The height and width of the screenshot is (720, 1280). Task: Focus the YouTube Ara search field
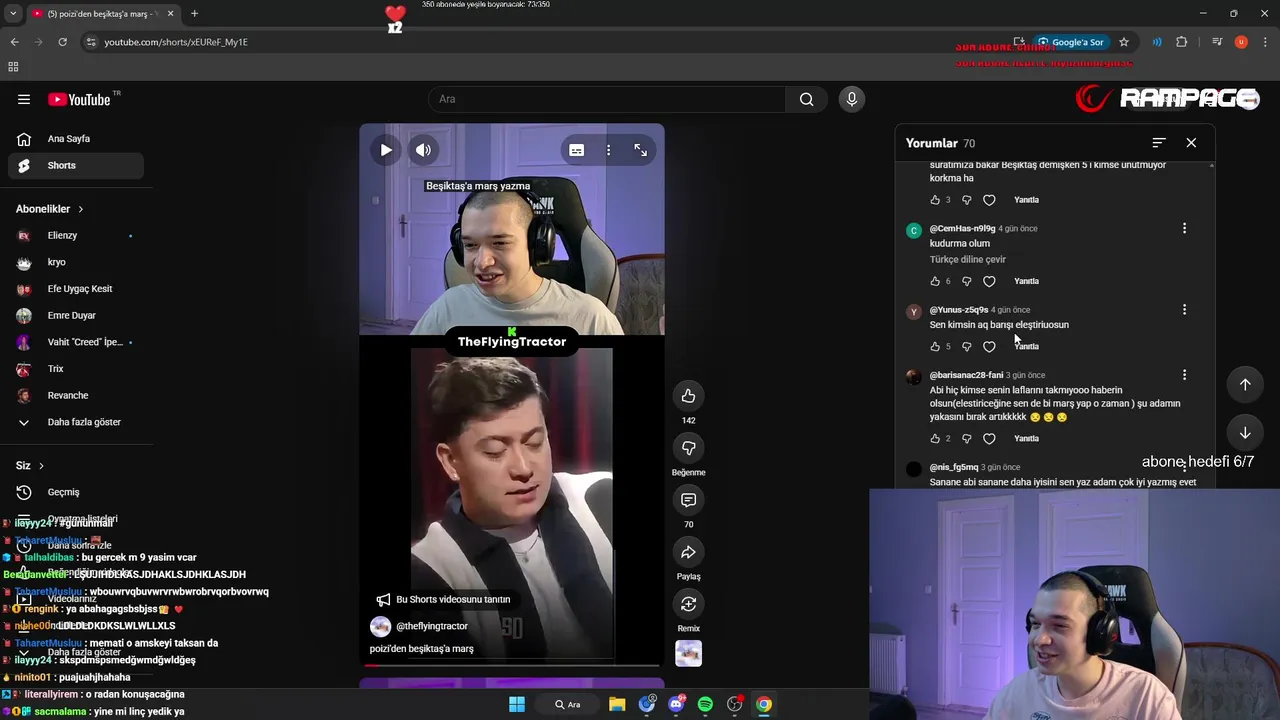(x=606, y=99)
